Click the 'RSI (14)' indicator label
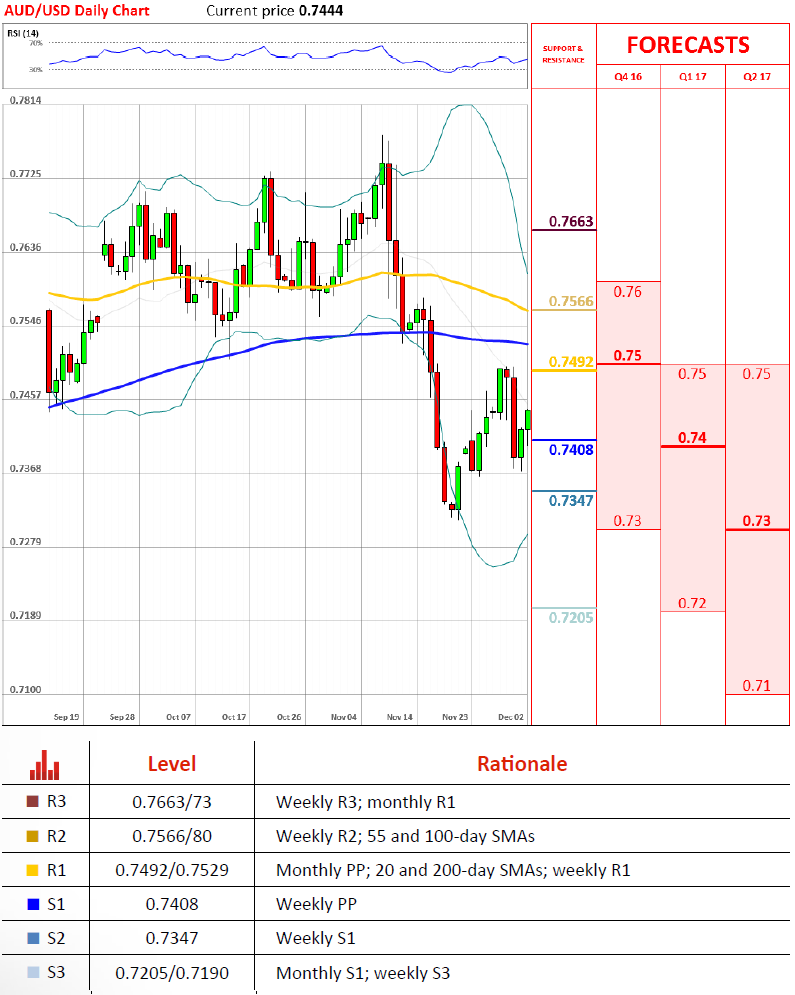Image resolution: width=795 pixels, height=995 pixels. click(x=23, y=33)
